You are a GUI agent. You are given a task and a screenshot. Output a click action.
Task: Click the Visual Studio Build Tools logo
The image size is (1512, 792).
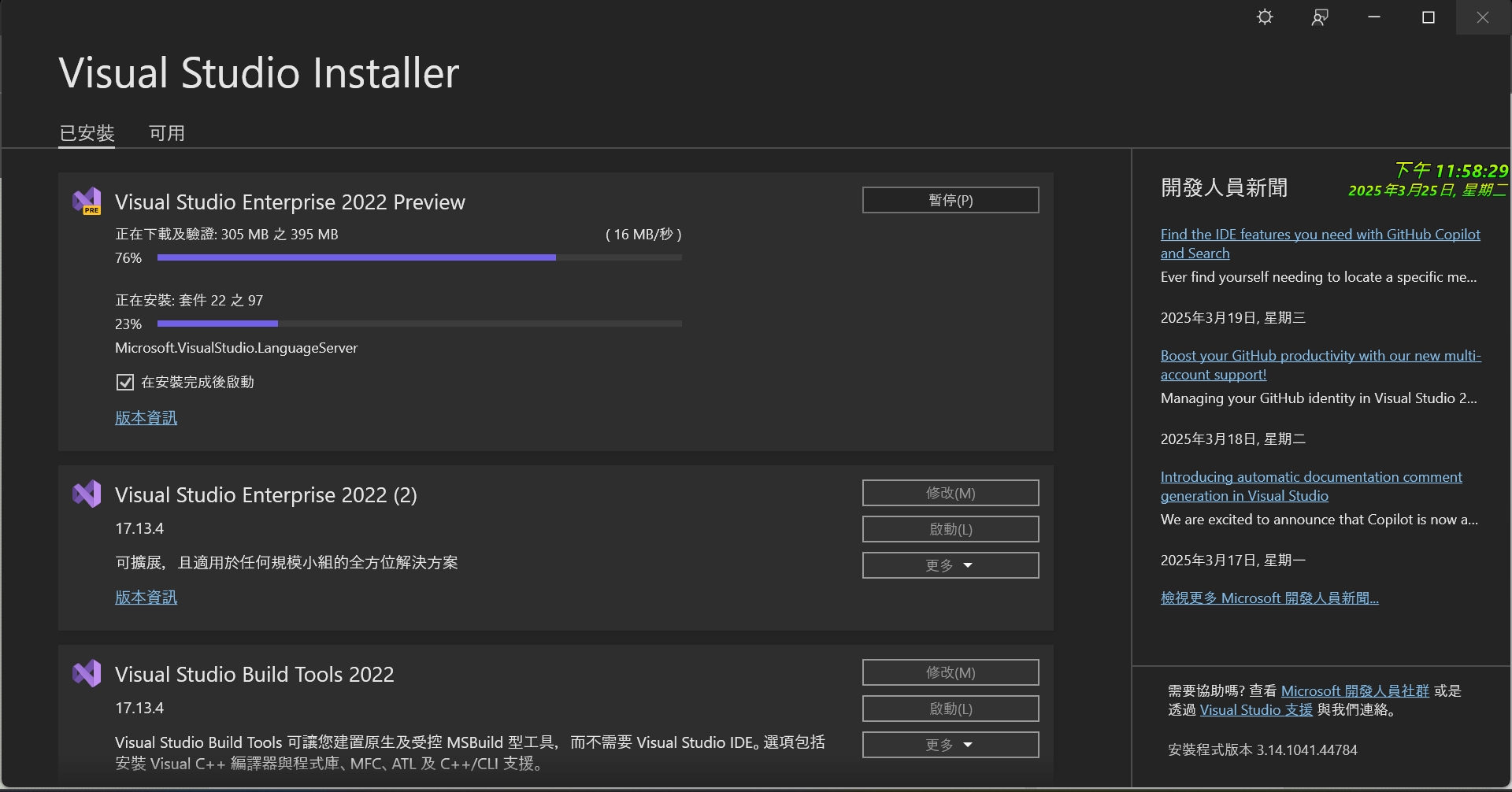87,673
